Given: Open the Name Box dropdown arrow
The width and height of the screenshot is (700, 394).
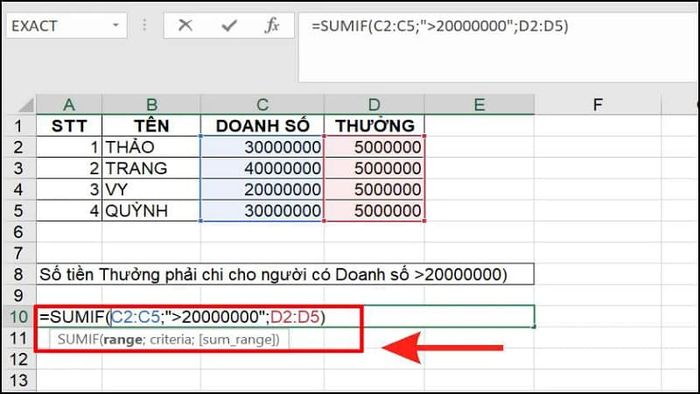Looking at the screenshot, I should pos(116,25).
